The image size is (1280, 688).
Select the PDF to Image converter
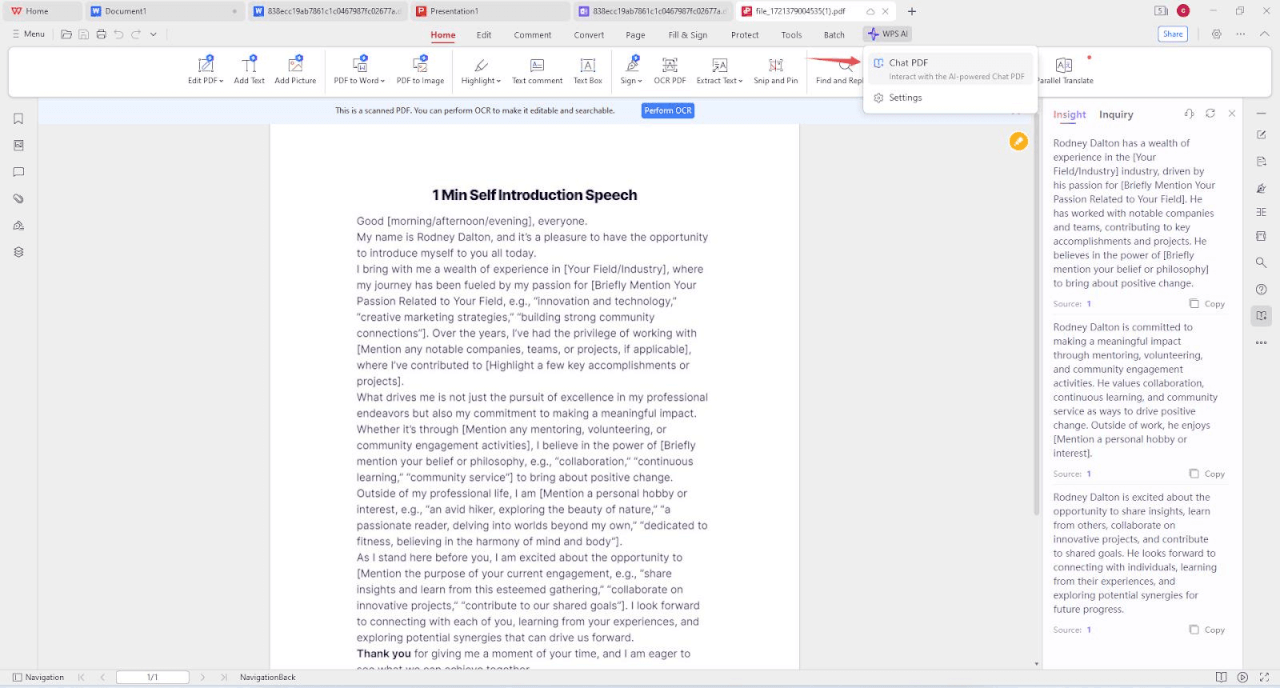(420, 66)
